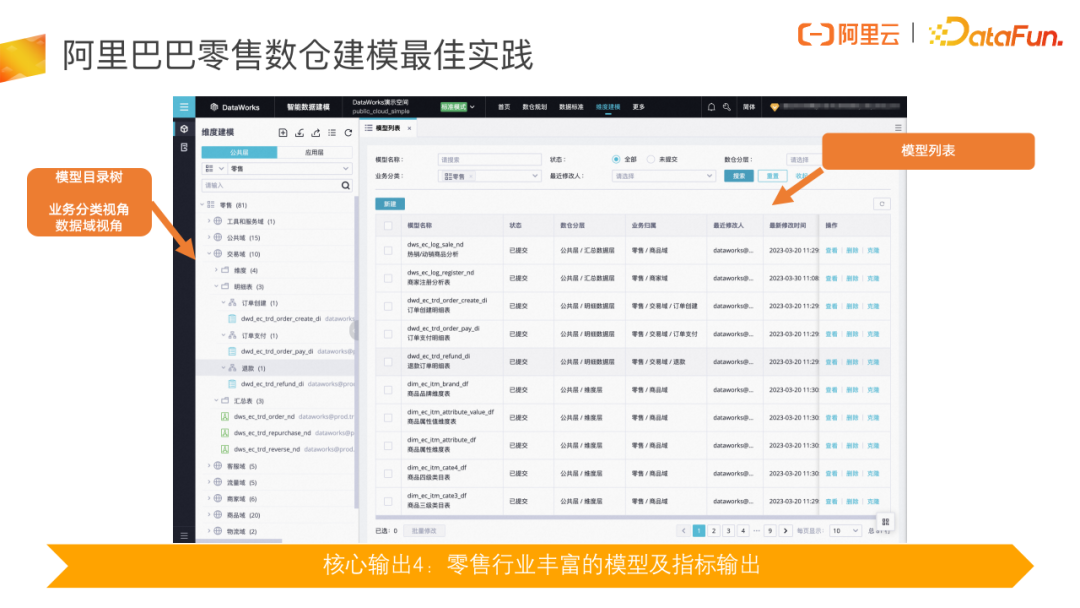Open the notification bell icon
1080x608 pixels.
[711, 106]
